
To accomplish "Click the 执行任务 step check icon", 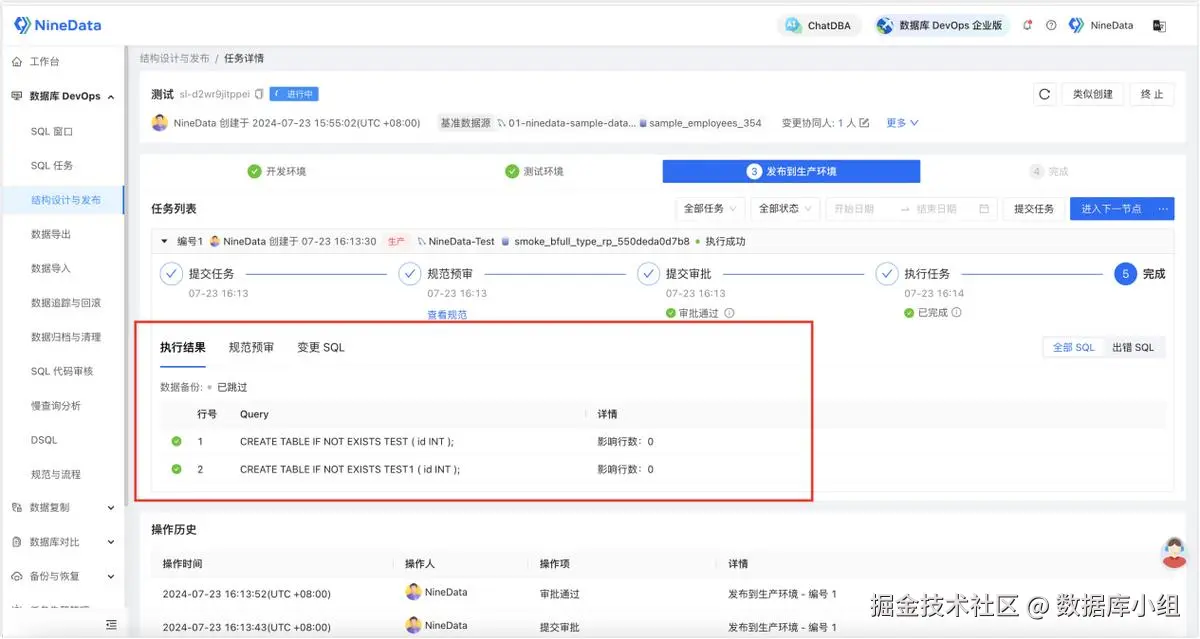I will click(886, 273).
